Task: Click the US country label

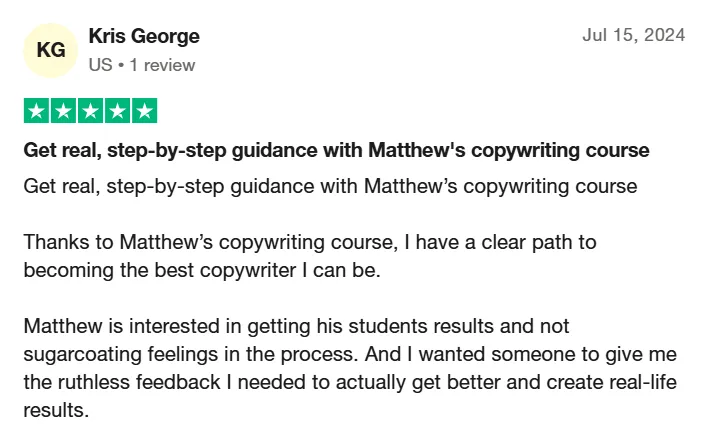Action: (100, 65)
